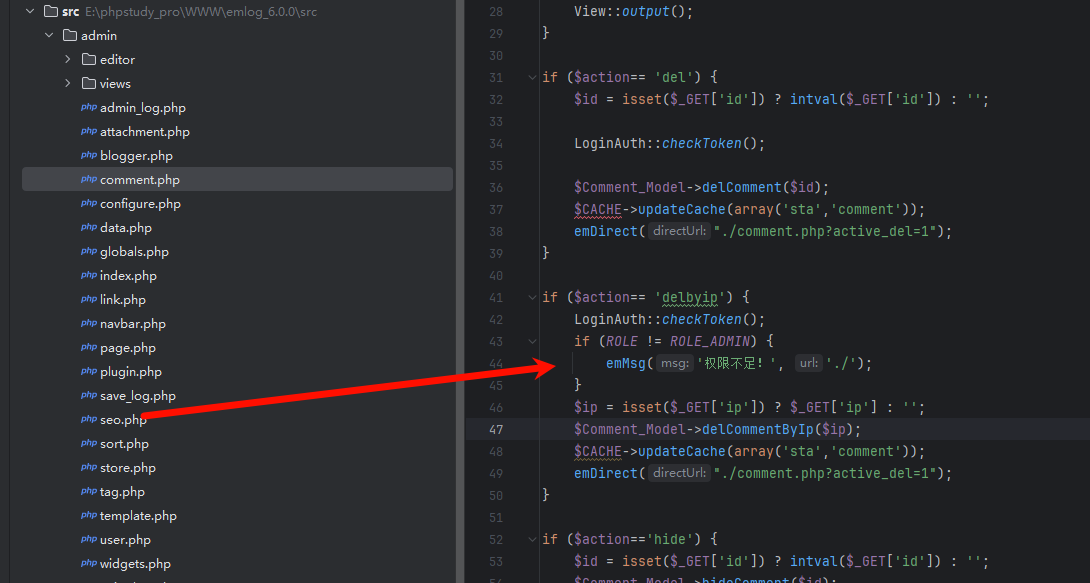
Task: Click the views folder icon
Action: pyautogui.click(x=89, y=84)
